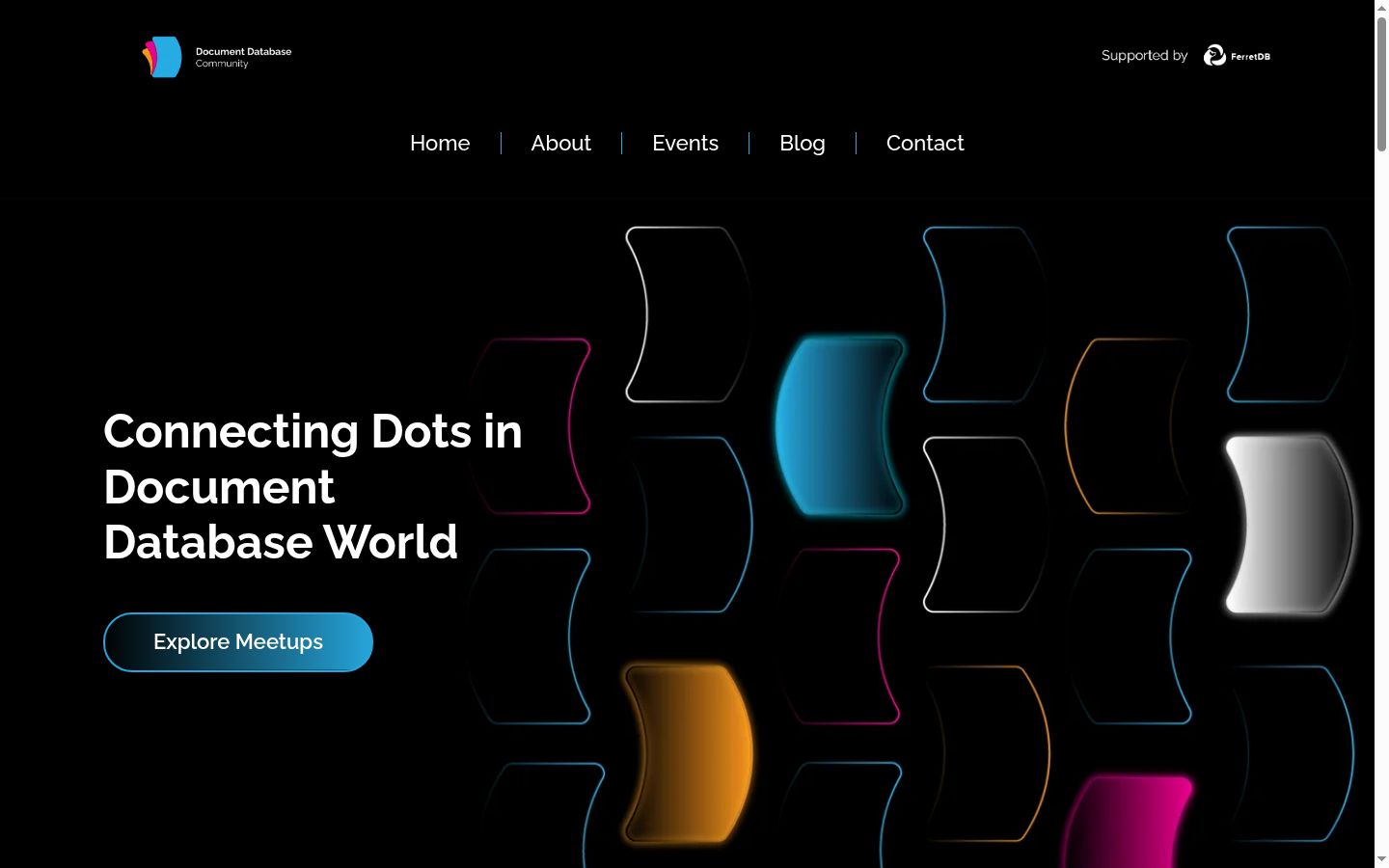The height and width of the screenshot is (868, 1389).
Task: Click the vertical scrollbar thumb
Action: (x=1381, y=84)
